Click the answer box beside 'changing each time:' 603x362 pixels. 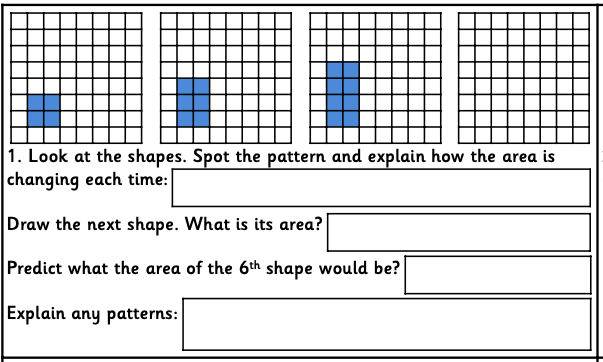pos(381,188)
